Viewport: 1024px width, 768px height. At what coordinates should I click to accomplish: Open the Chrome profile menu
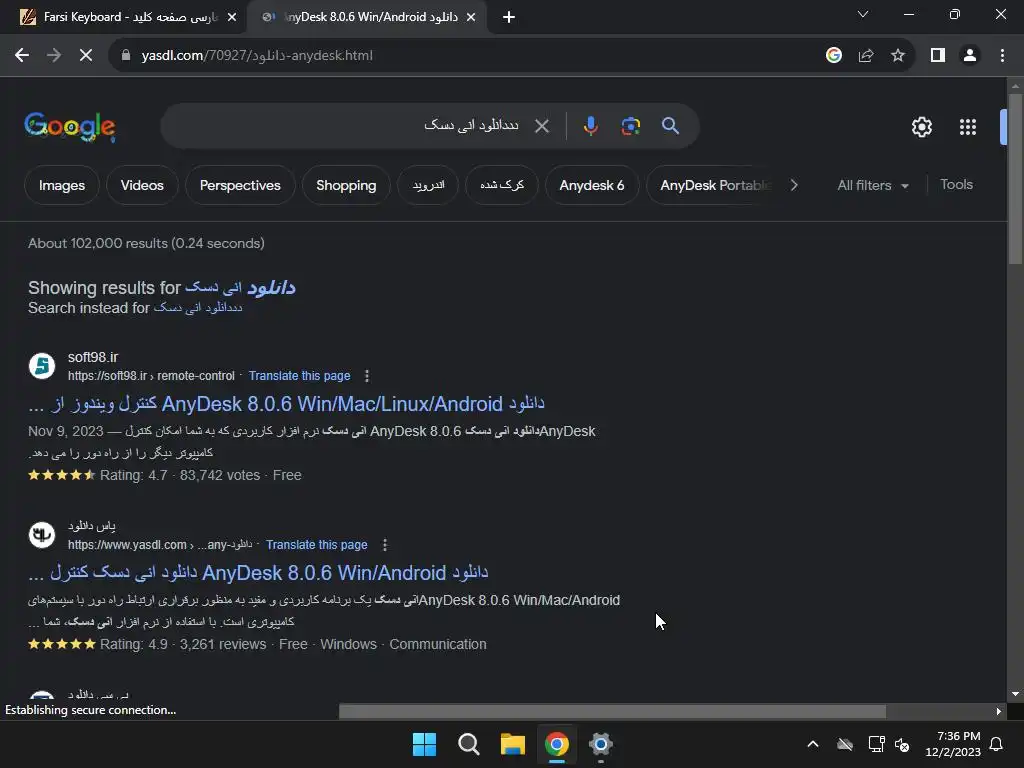click(x=970, y=56)
